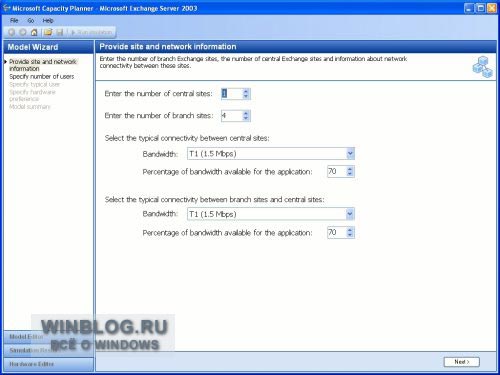Screen dimensions: 500x375
Task: Increase central sites bandwidth percentage
Action: point(350,169)
